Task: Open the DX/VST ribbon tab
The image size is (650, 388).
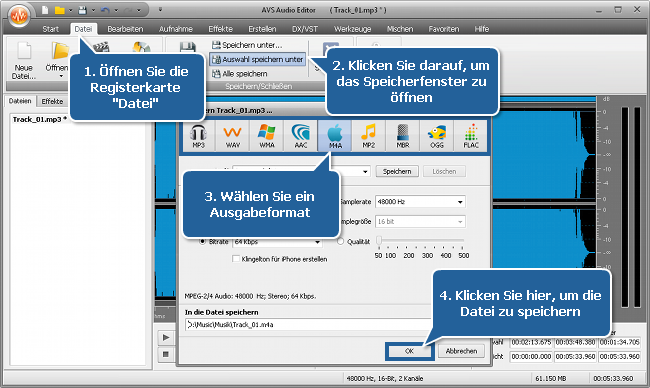Action: (305, 29)
